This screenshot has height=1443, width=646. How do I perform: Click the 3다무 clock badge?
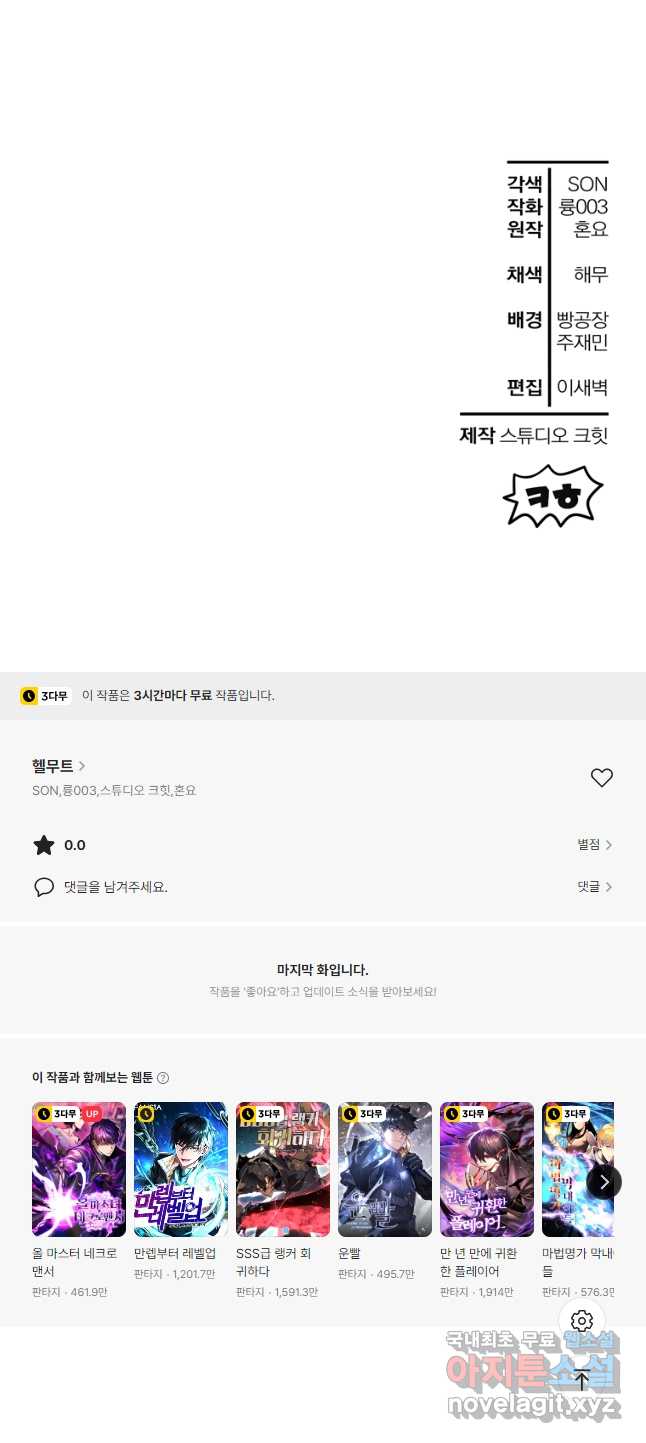pyautogui.click(x=45, y=696)
